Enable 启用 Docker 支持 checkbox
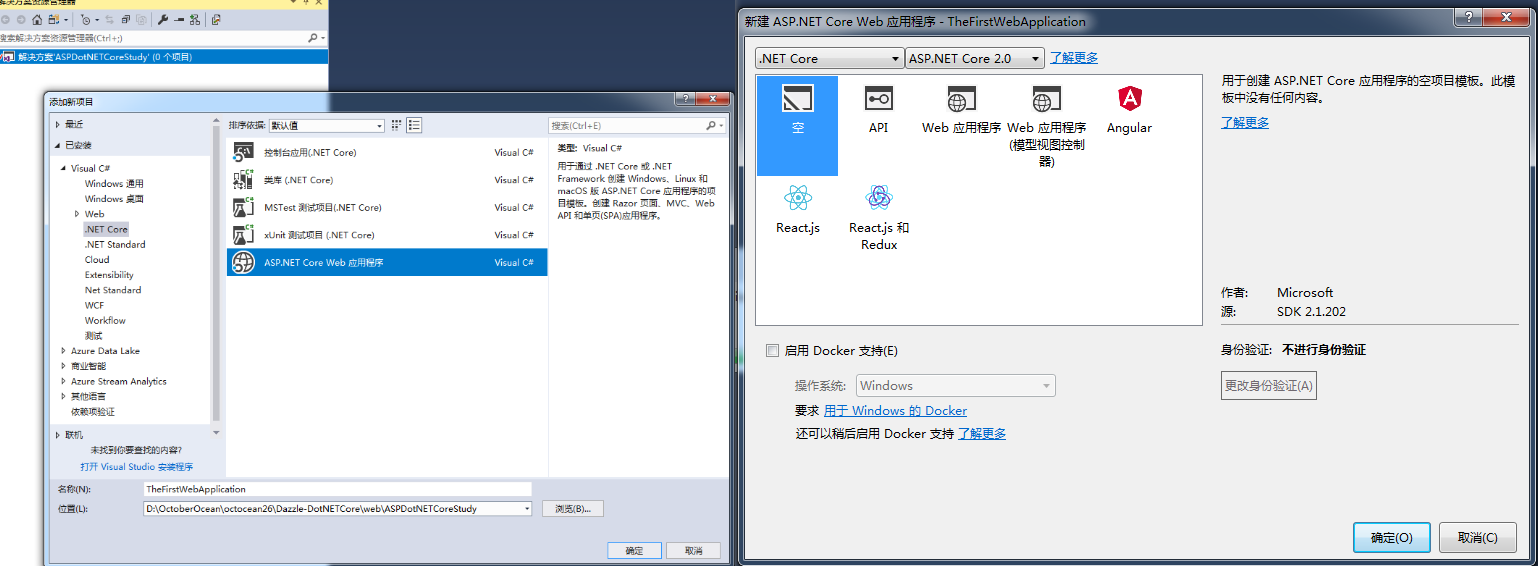Image resolution: width=1538 pixels, height=566 pixels. click(771, 350)
